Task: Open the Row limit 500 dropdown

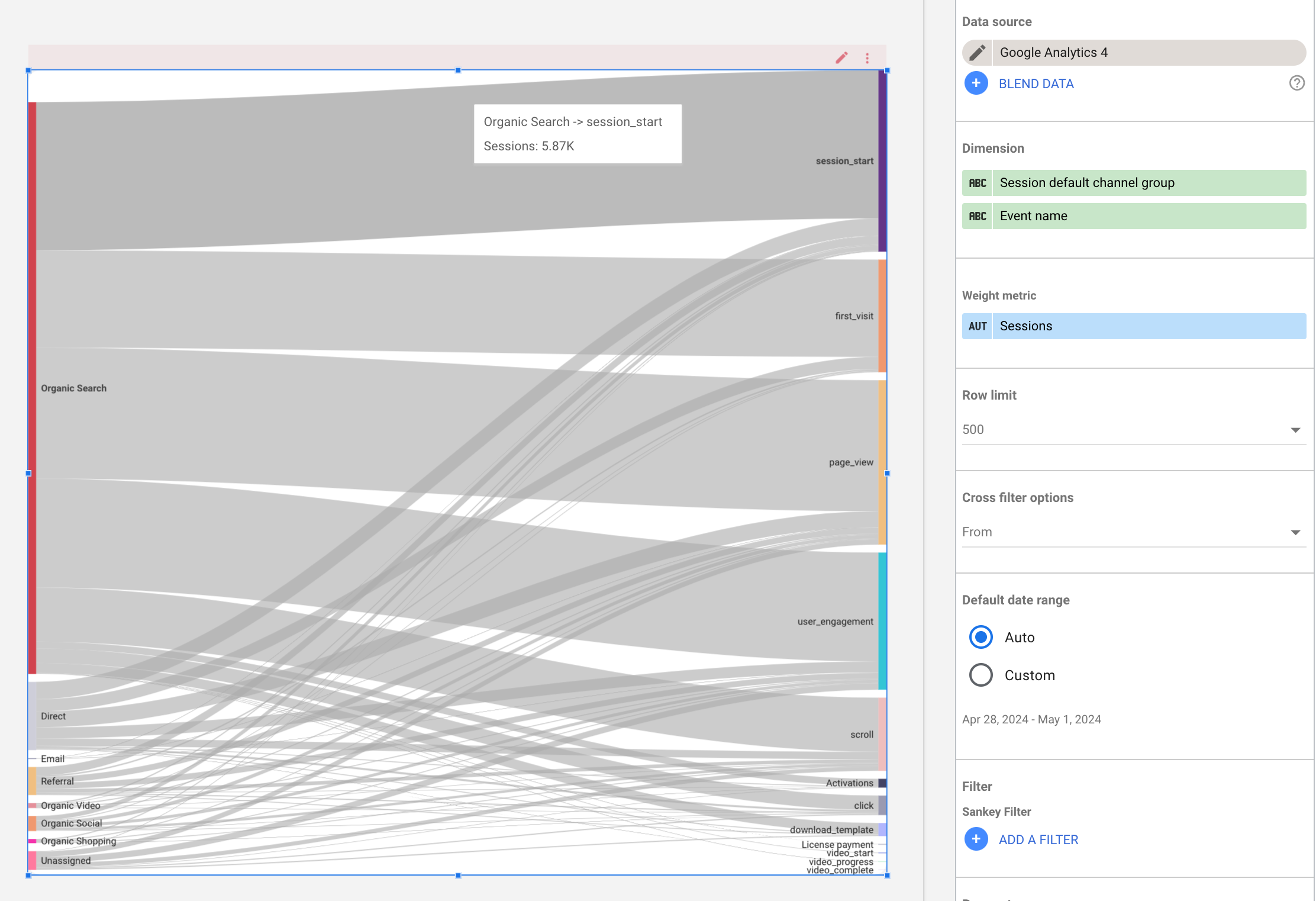Action: 1134,430
